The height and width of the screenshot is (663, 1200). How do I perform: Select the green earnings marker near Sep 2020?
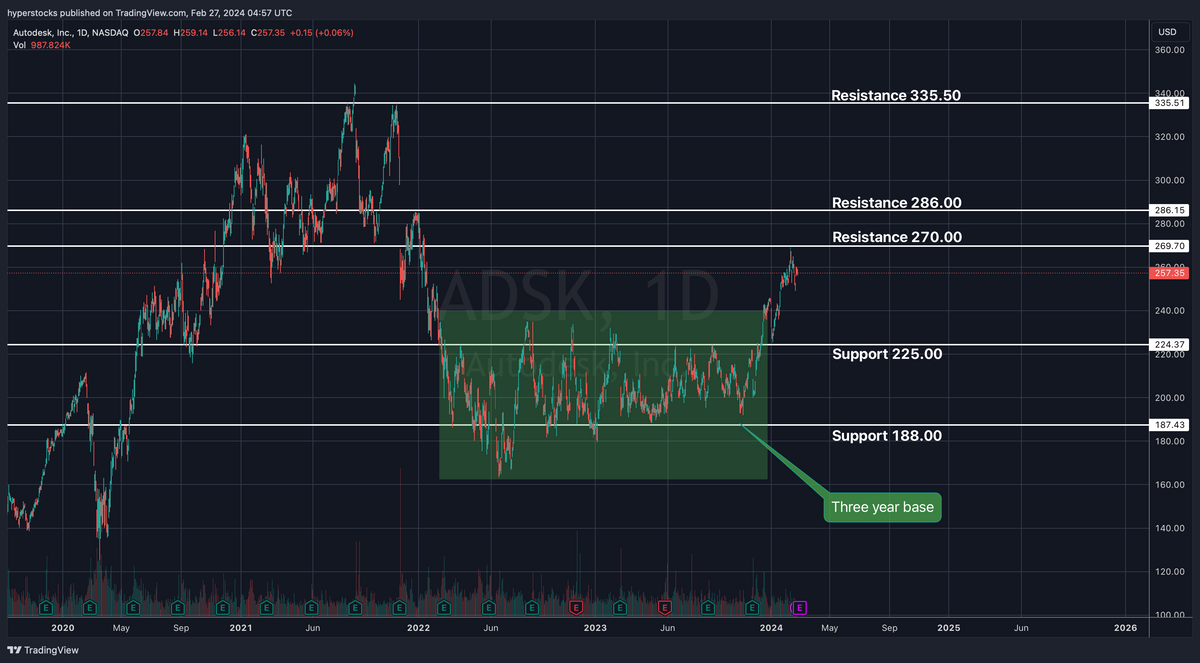pos(177,607)
